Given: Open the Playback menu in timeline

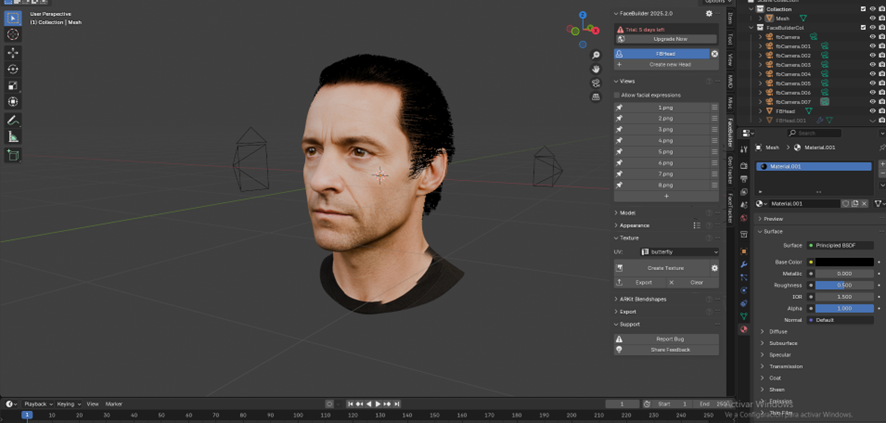Looking at the screenshot, I should 36,404.
